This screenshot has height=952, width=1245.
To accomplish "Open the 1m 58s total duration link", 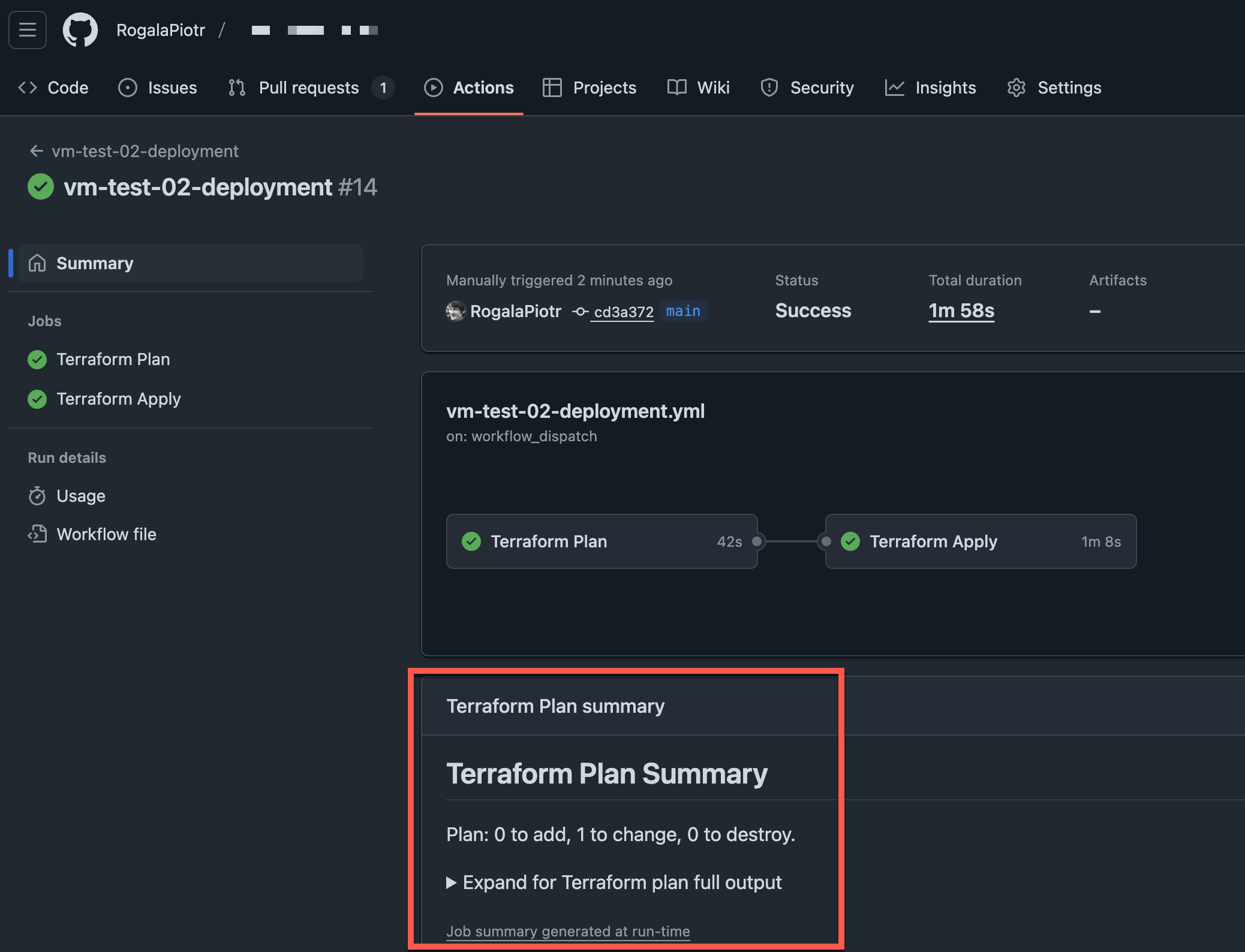I will 961,311.
